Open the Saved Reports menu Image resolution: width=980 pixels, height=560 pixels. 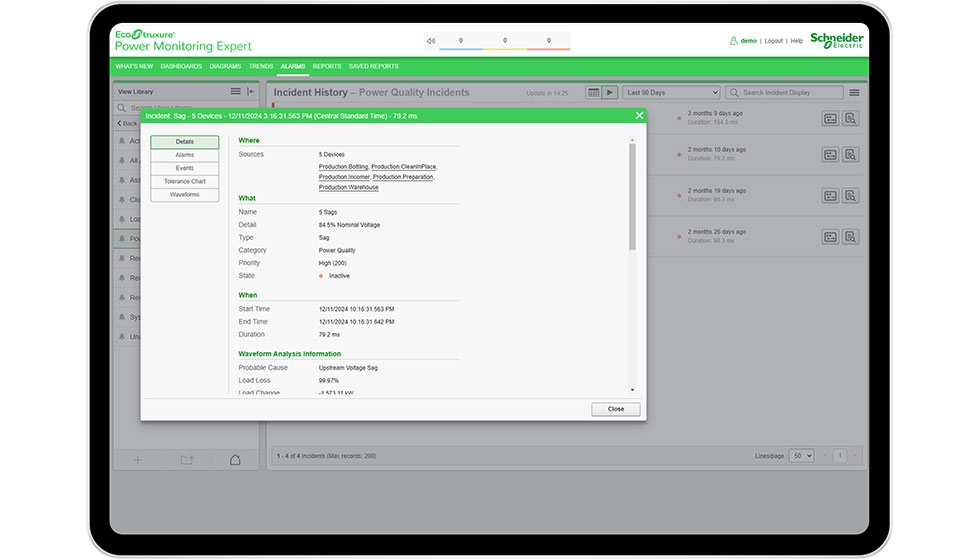(373, 66)
